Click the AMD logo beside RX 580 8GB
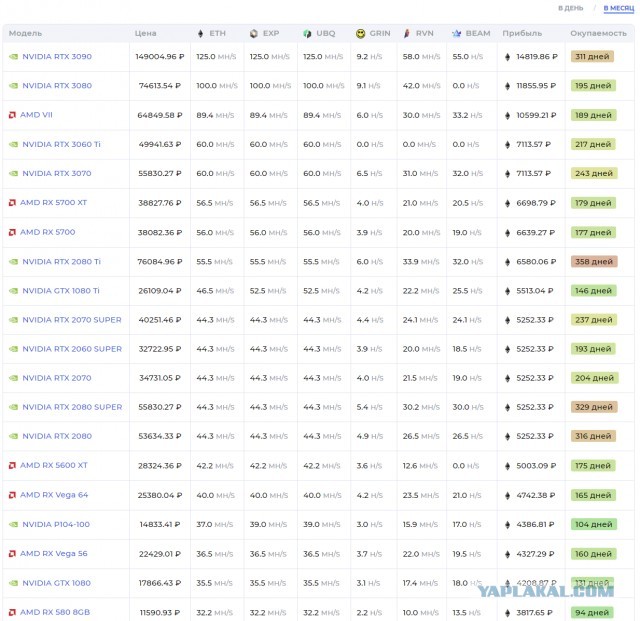The height and width of the screenshot is (621, 640). pyautogui.click(x=12, y=612)
